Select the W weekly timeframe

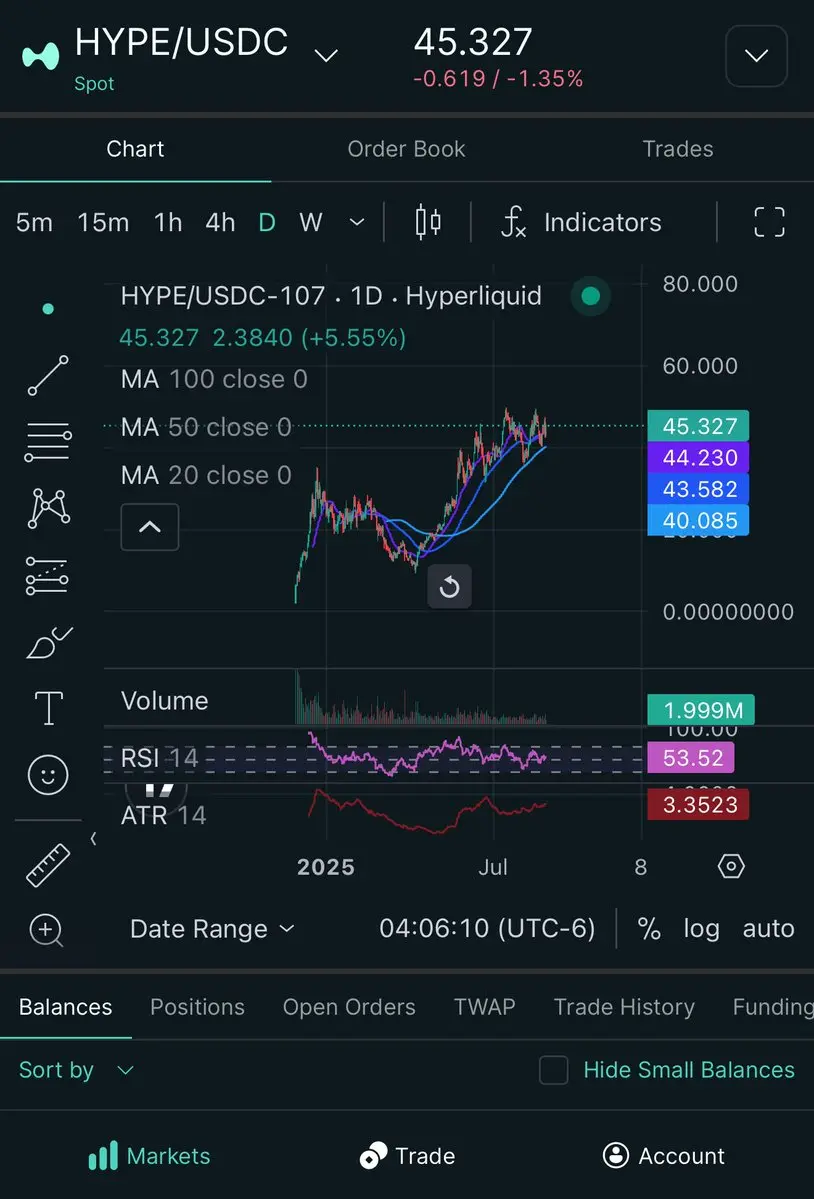click(310, 223)
